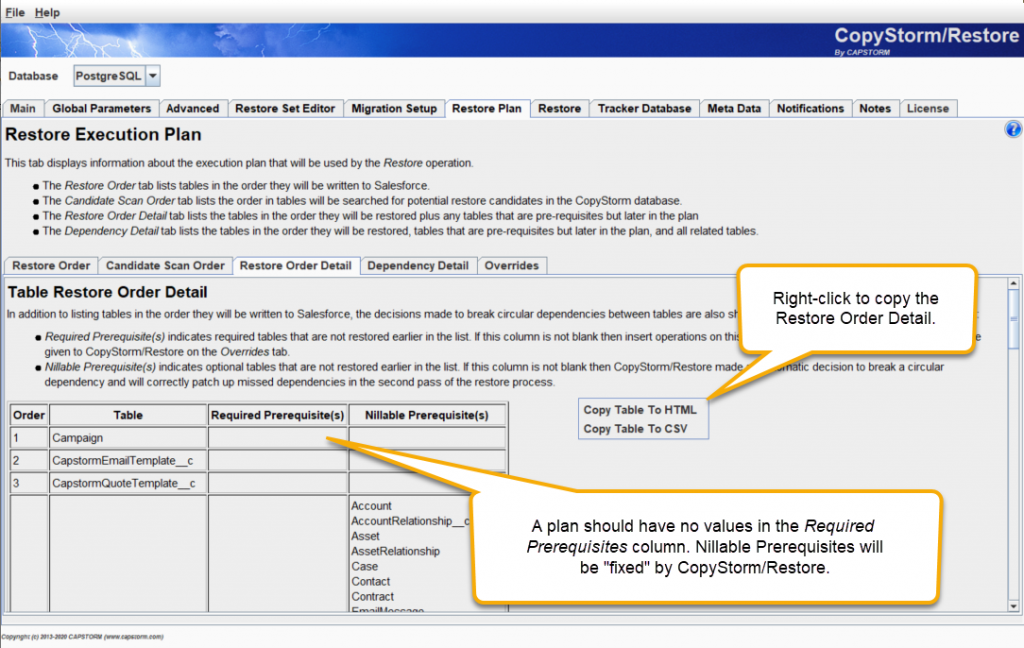Select the CapstormQuoteTemplate__c table cell
1024x648 pixels.
coord(128,483)
